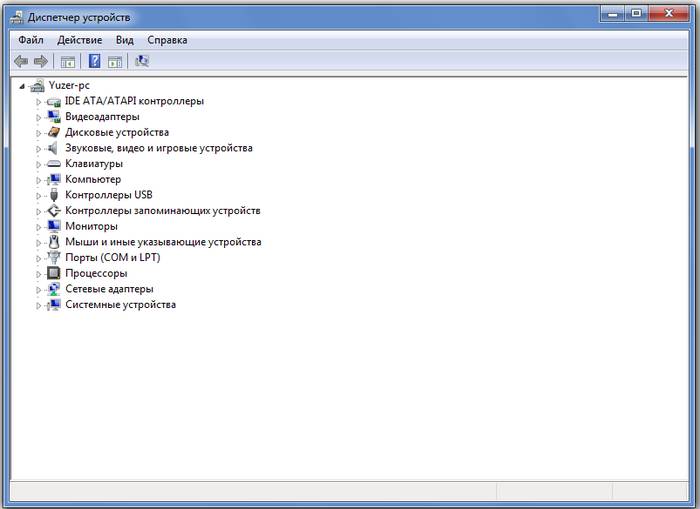Select the Видеоадаптеры device icon
Screen dimensions: 700x509
click(54, 117)
